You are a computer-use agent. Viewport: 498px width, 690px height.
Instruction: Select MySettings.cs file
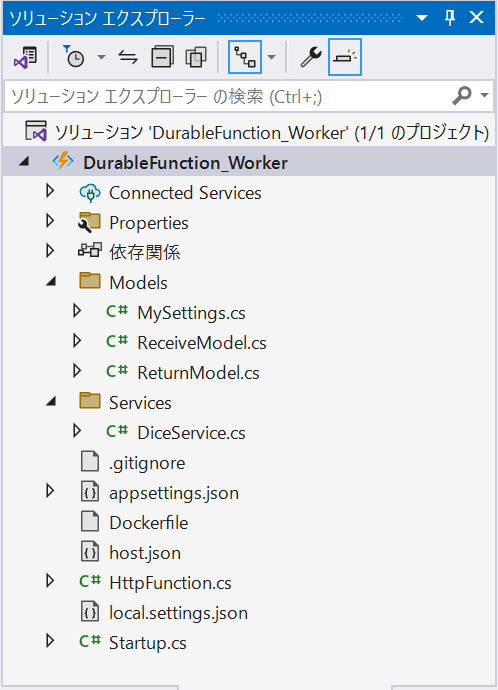pos(191,313)
